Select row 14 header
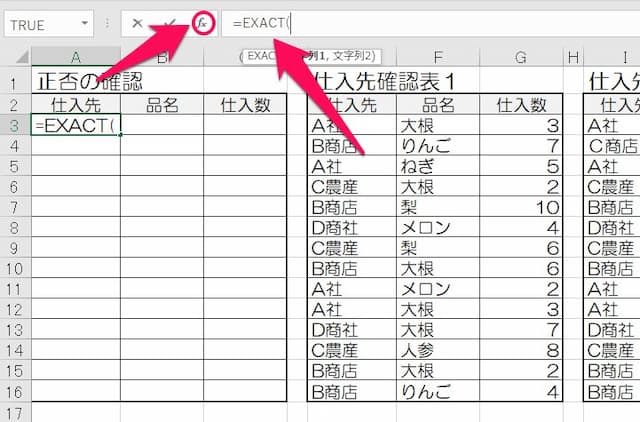Image resolution: width=640 pixels, height=422 pixels. pos(15,350)
